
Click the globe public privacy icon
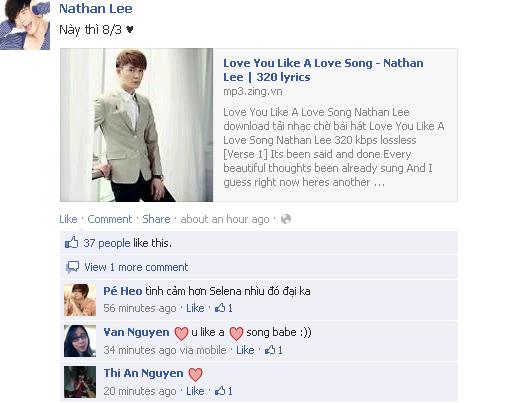286,219
